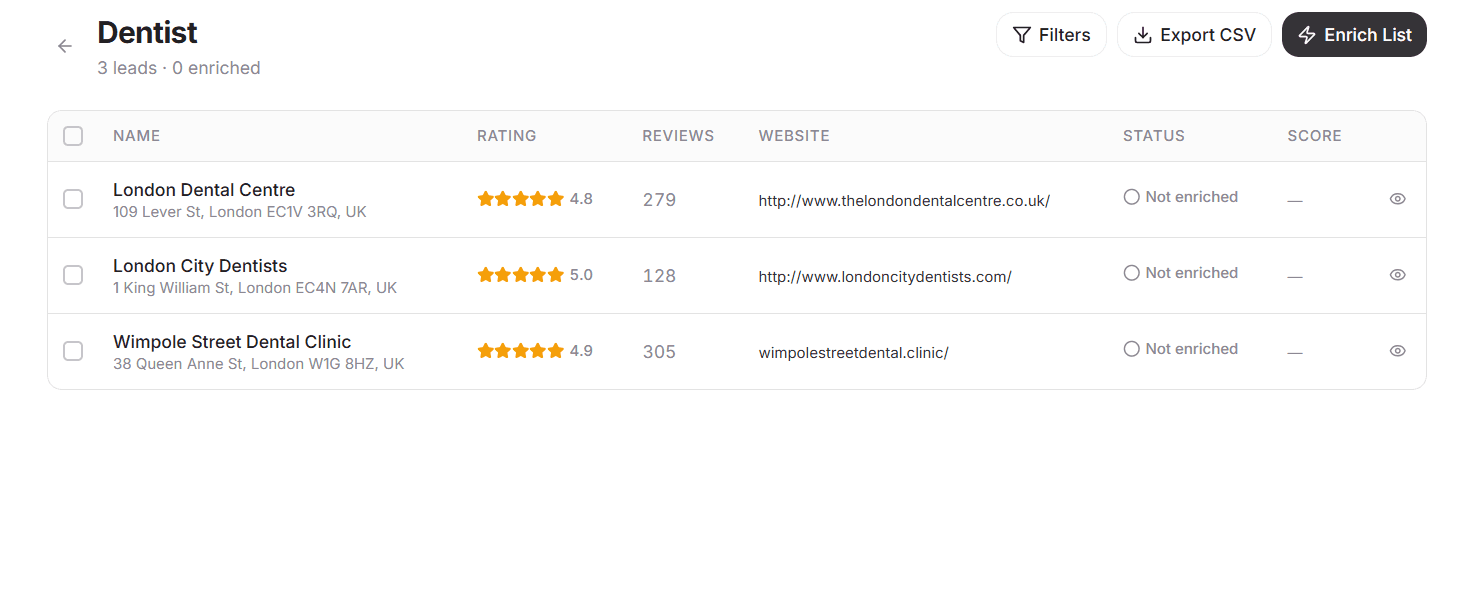The height and width of the screenshot is (599, 1467).
Task: View Wimpole Street Dental Clinic eye icon
Action: 1397,351
